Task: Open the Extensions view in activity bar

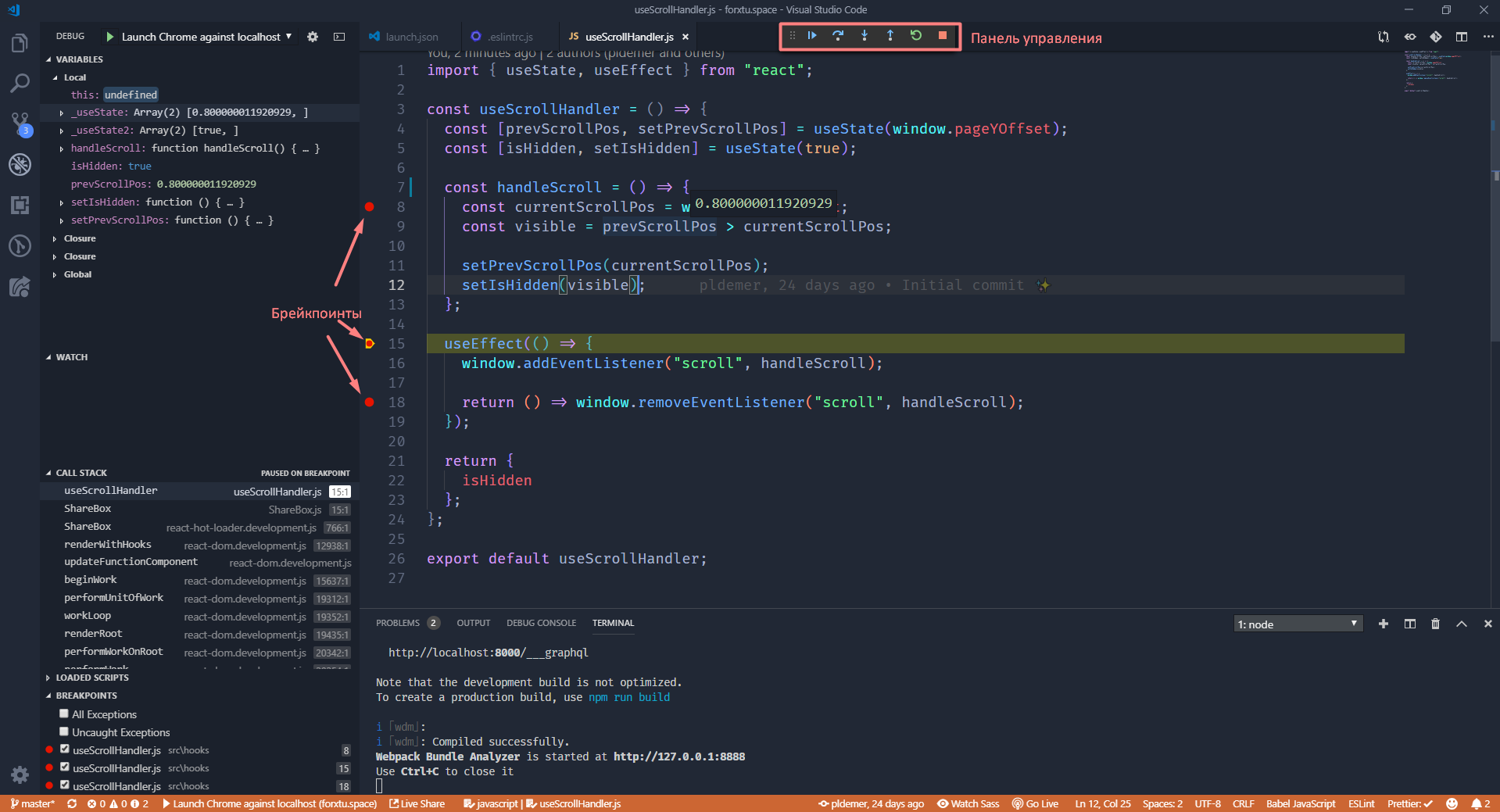Action: point(20,205)
